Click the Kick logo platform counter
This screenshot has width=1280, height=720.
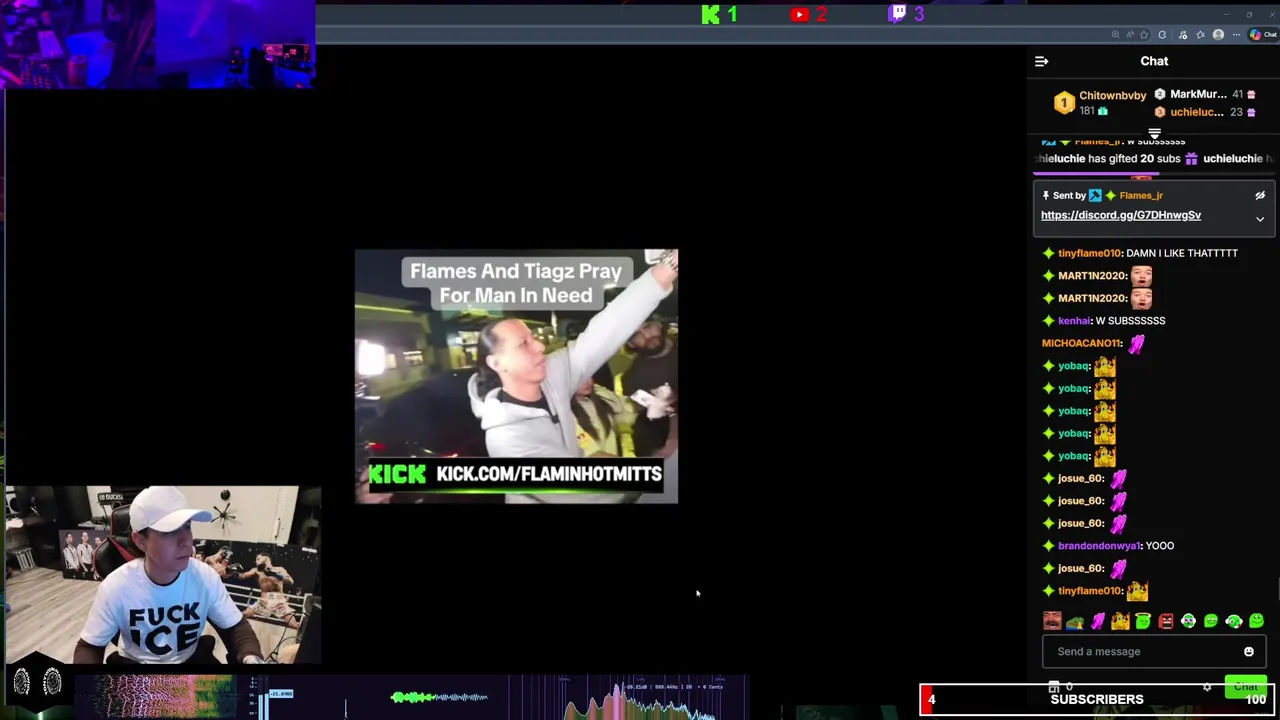pyautogui.click(x=719, y=14)
